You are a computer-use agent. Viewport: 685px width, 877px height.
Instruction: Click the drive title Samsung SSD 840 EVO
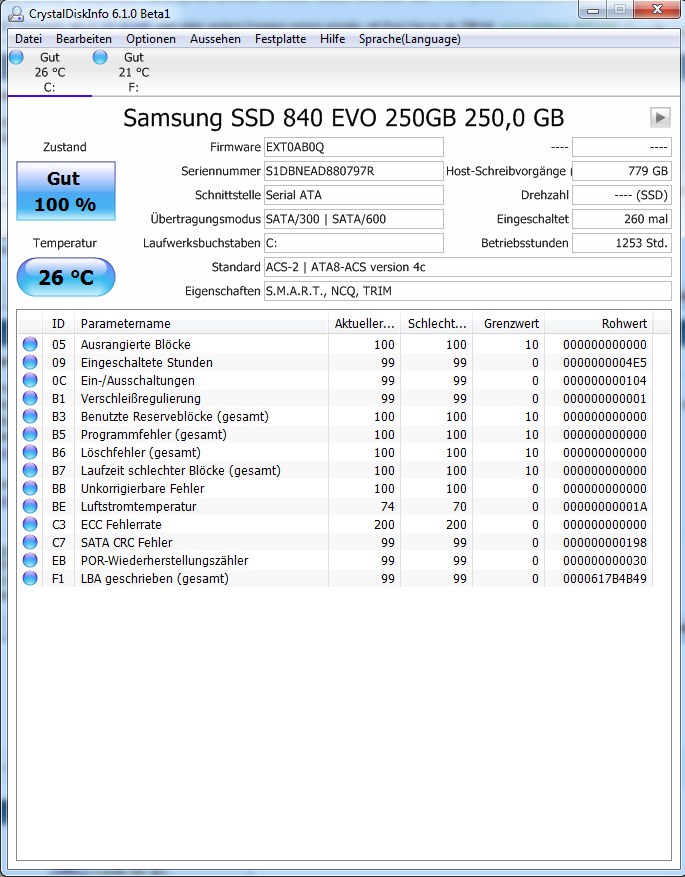tap(343, 118)
